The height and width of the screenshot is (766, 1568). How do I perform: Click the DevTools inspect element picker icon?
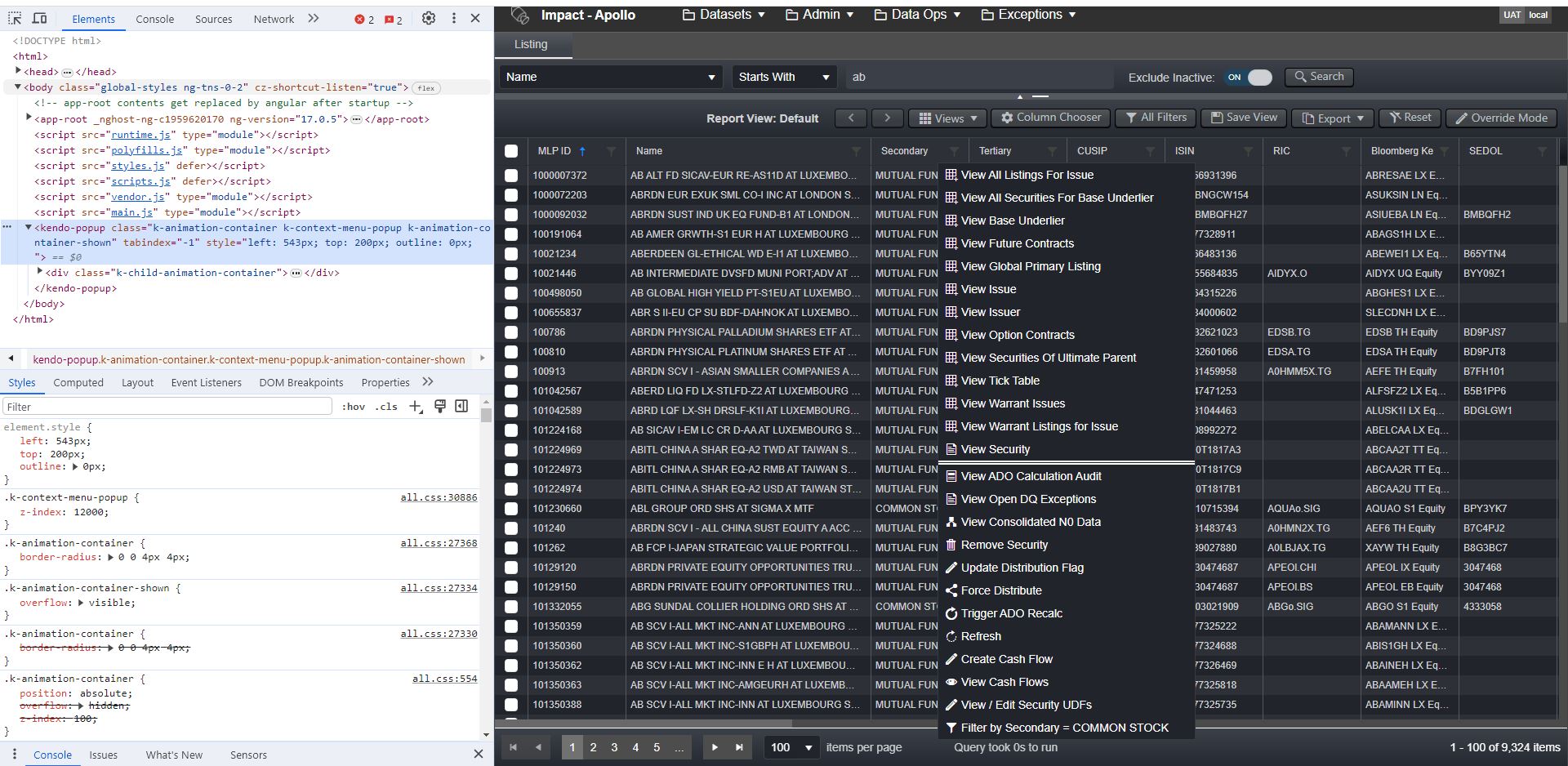[15, 18]
